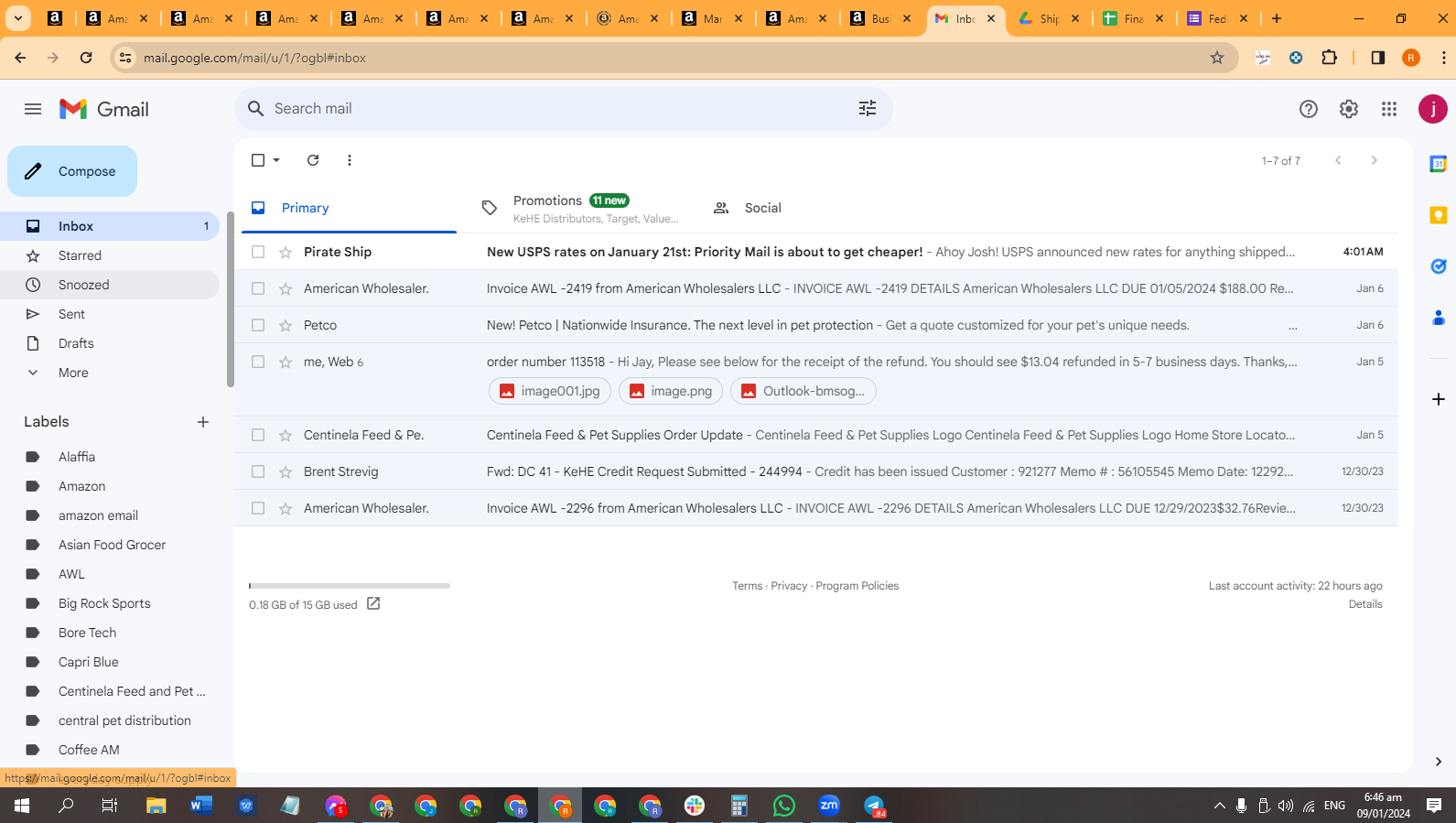
Task: Tick the checkbox for Brent Strevig email
Action: pyautogui.click(x=258, y=471)
